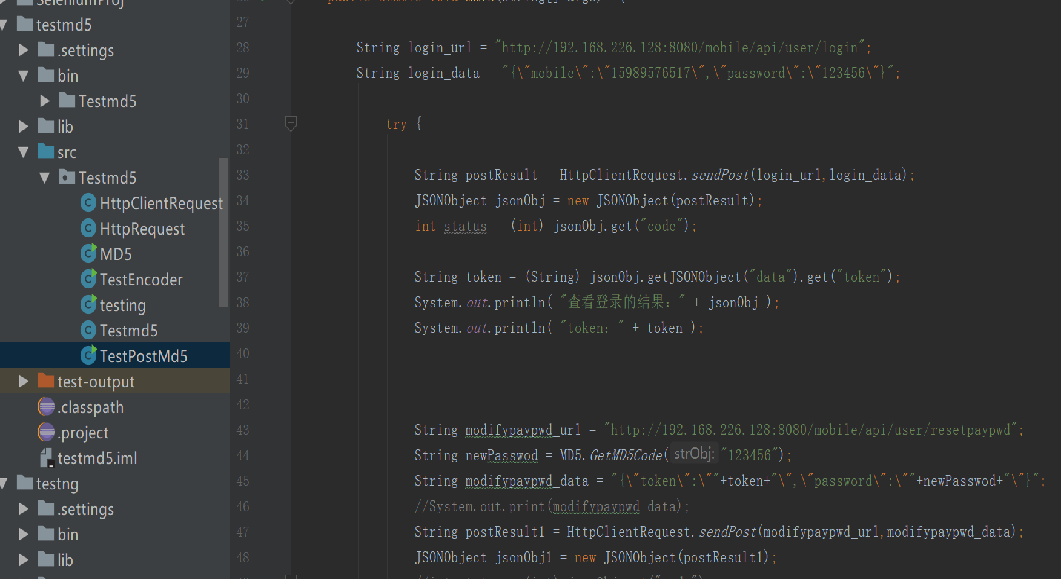
Task: Click the project panel vertical scrollbar
Action: 223,230
